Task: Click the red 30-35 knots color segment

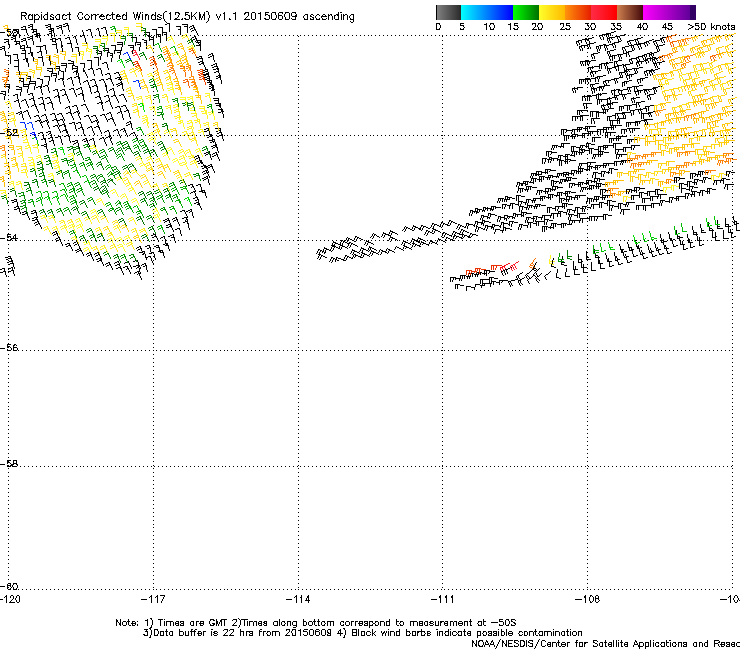Action: 604,12
